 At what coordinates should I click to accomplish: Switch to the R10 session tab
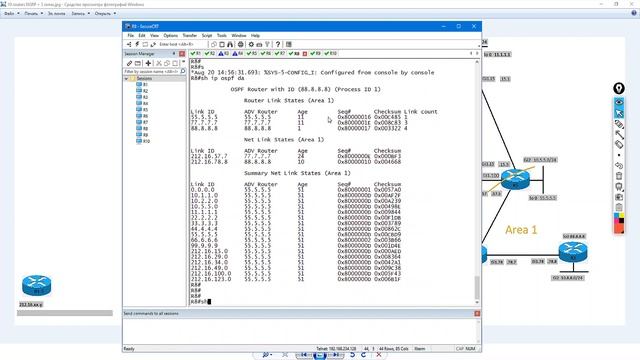pyautogui.click(x=331, y=53)
